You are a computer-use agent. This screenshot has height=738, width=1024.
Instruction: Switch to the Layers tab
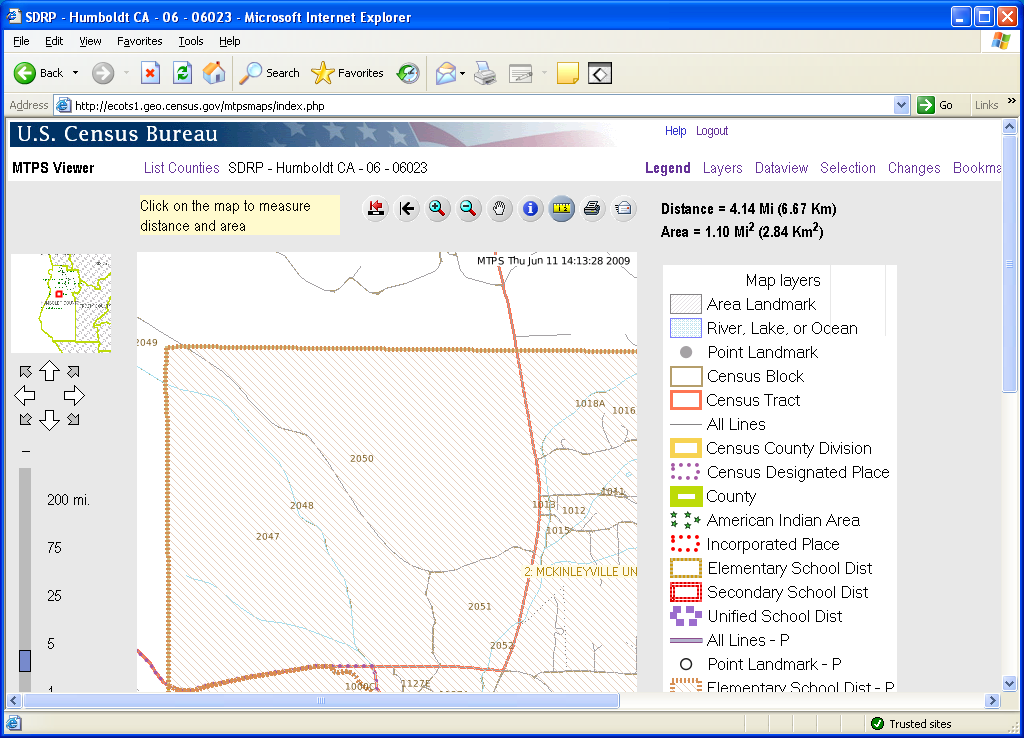point(722,168)
